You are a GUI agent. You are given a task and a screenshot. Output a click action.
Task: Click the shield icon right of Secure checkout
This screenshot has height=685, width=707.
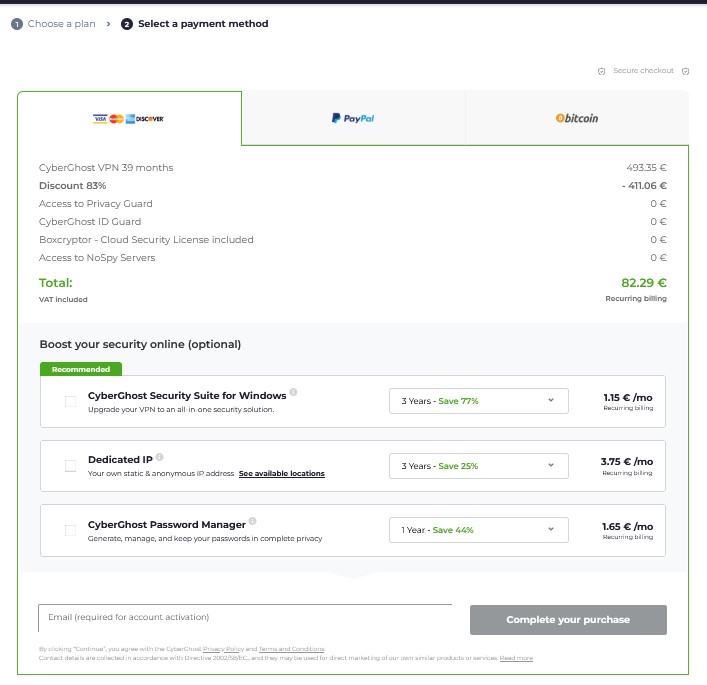685,71
